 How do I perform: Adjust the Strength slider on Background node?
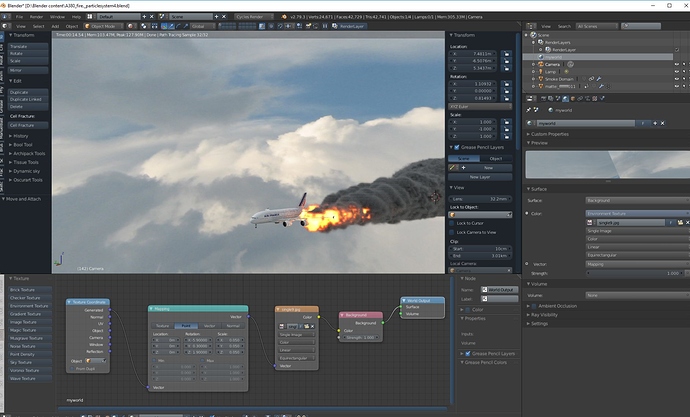click(x=362, y=337)
